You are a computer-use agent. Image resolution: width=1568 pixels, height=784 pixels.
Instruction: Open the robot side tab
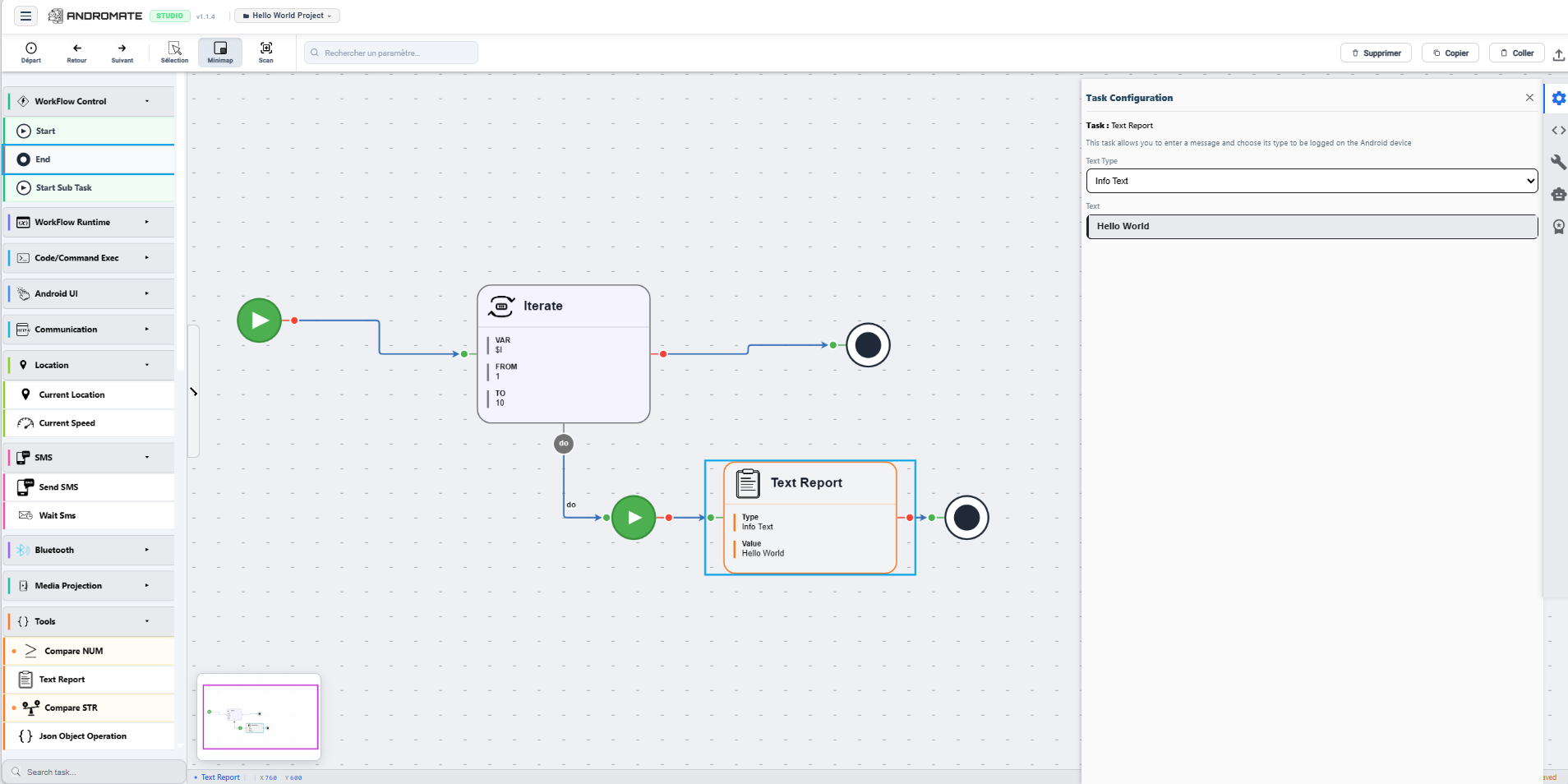click(x=1558, y=195)
